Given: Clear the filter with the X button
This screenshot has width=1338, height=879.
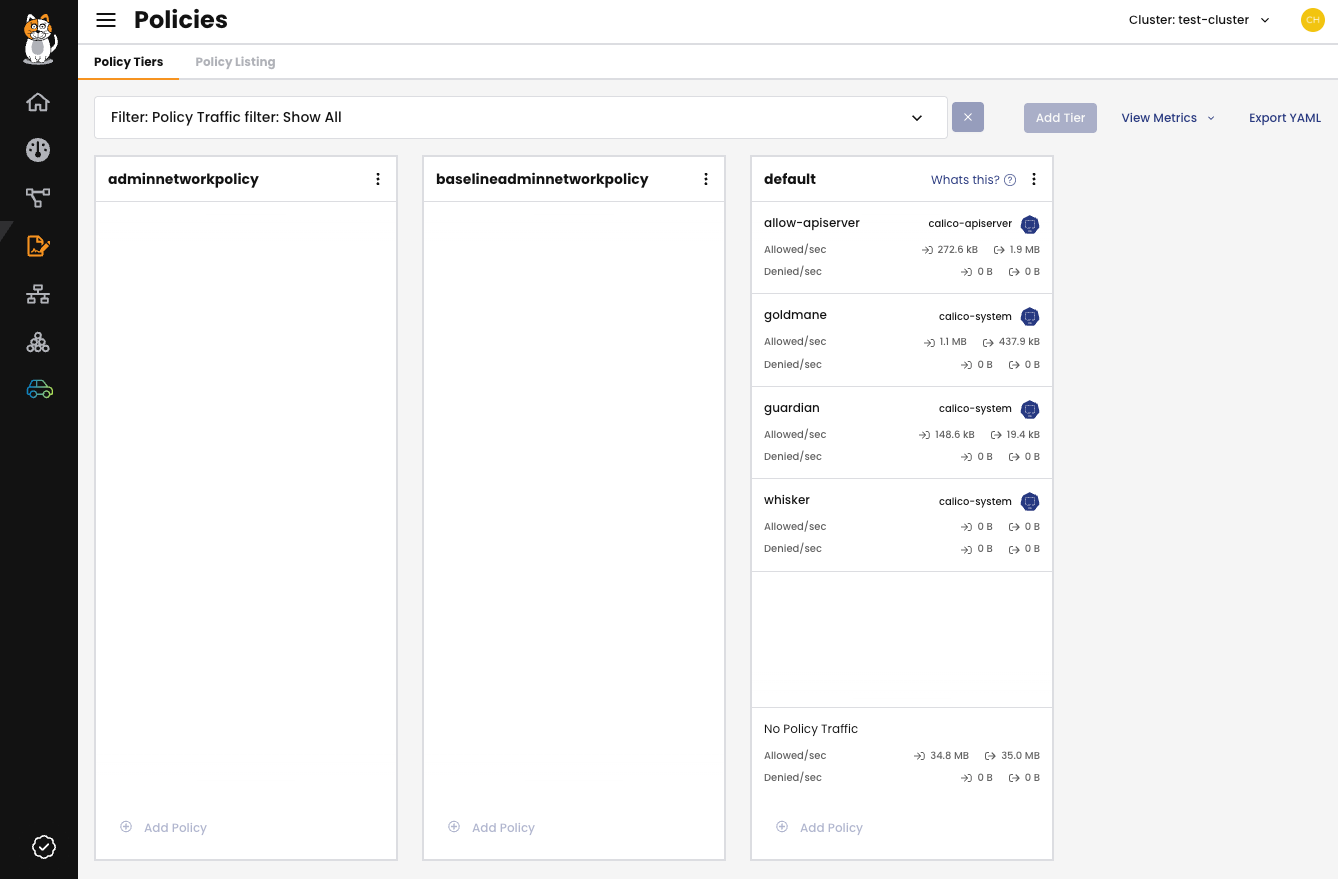Looking at the screenshot, I should click(x=967, y=117).
